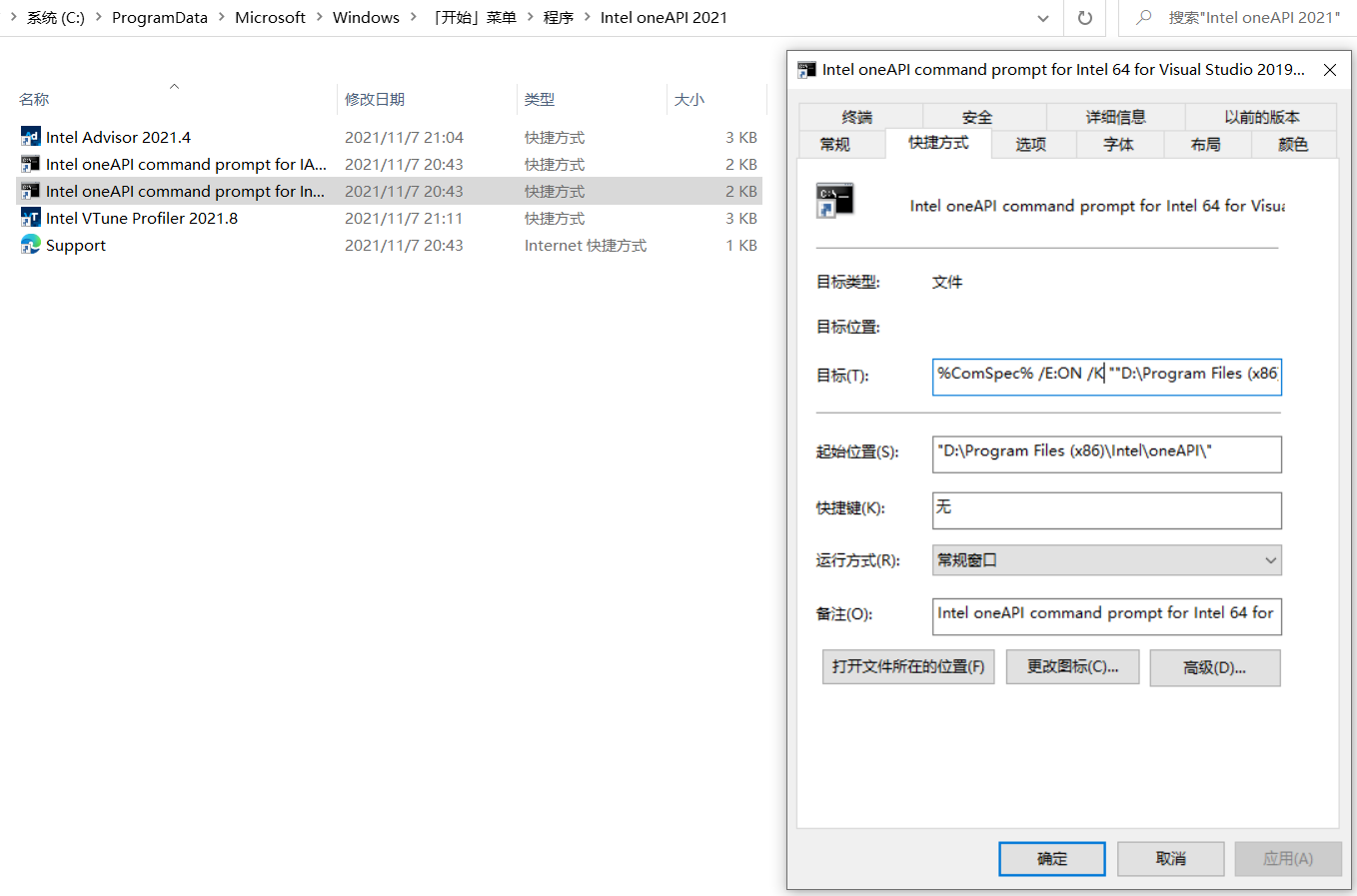Click the search magnifier icon

click(x=1144, y=18)
